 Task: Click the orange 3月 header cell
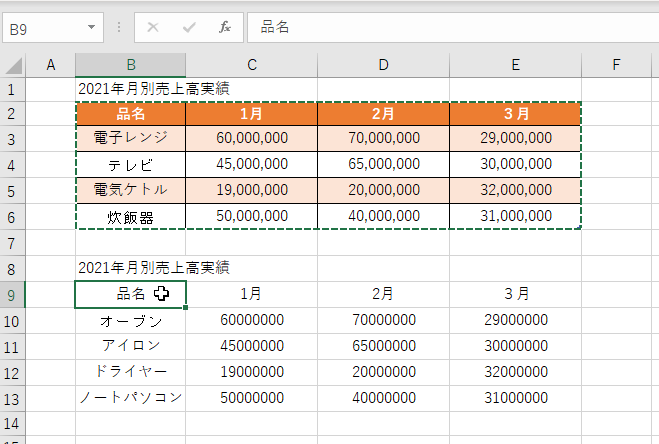(516, 113)
